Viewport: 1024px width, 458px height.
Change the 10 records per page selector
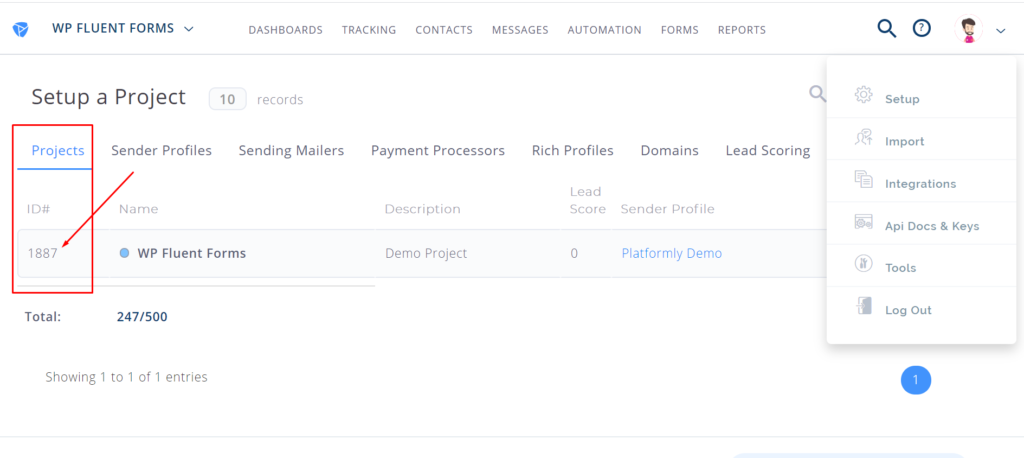click(x=227, y=99)
